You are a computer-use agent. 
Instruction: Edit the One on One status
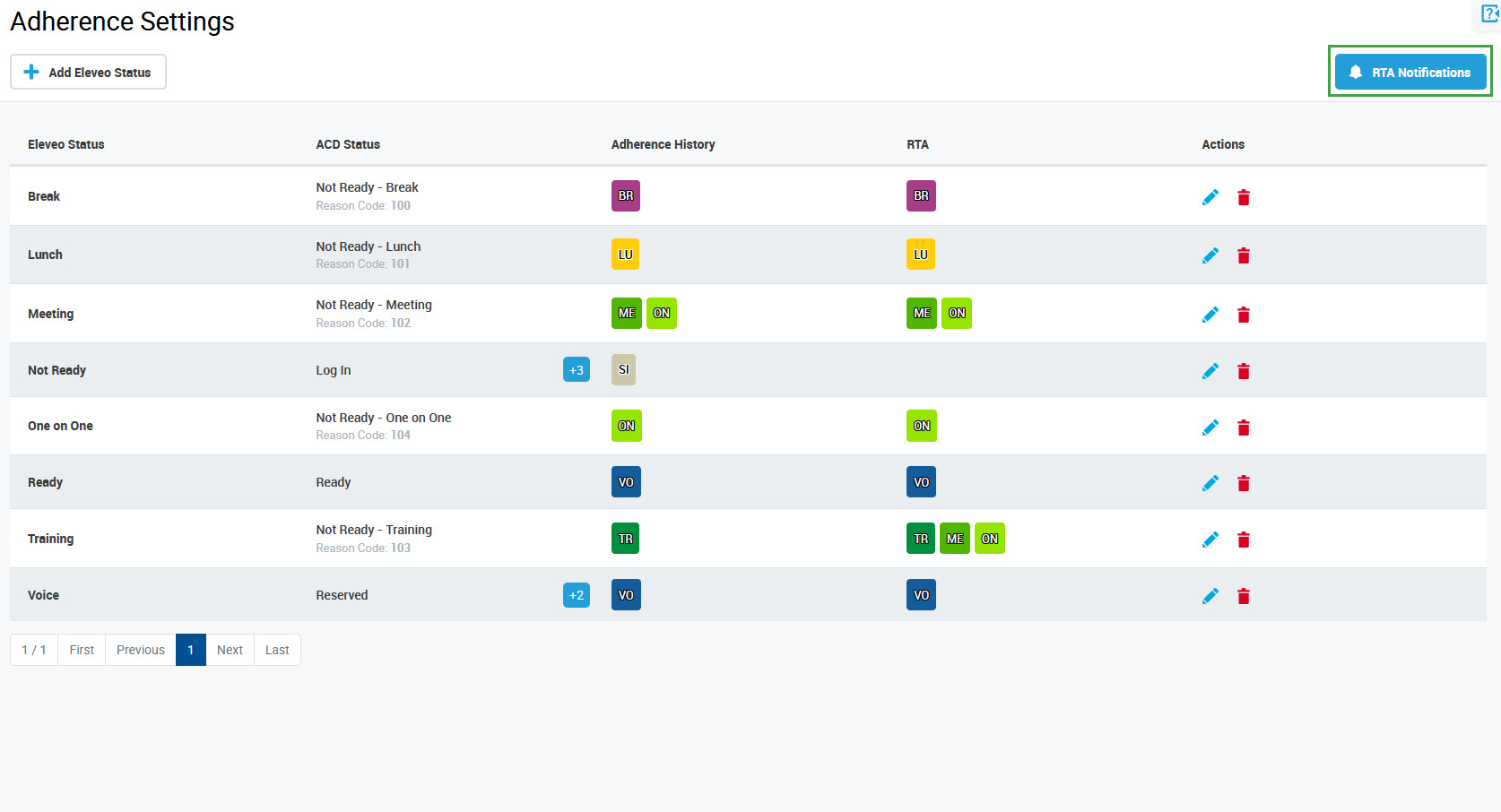1210,428
